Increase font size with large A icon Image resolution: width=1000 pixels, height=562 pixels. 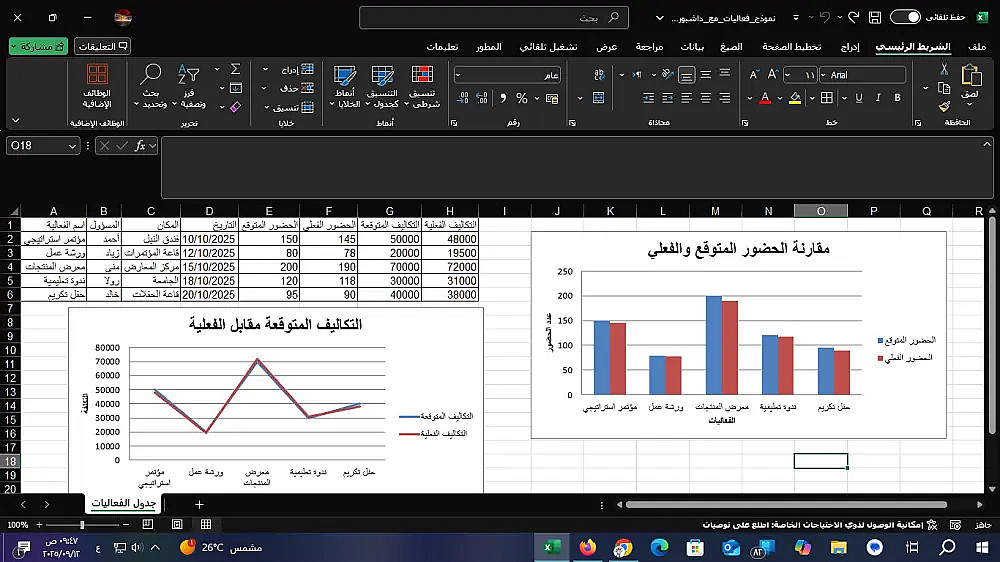pos(773,75)
